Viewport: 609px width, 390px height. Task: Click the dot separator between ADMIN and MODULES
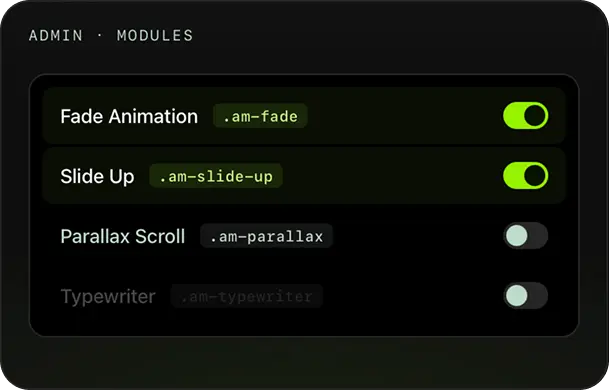tap(100, 35)
